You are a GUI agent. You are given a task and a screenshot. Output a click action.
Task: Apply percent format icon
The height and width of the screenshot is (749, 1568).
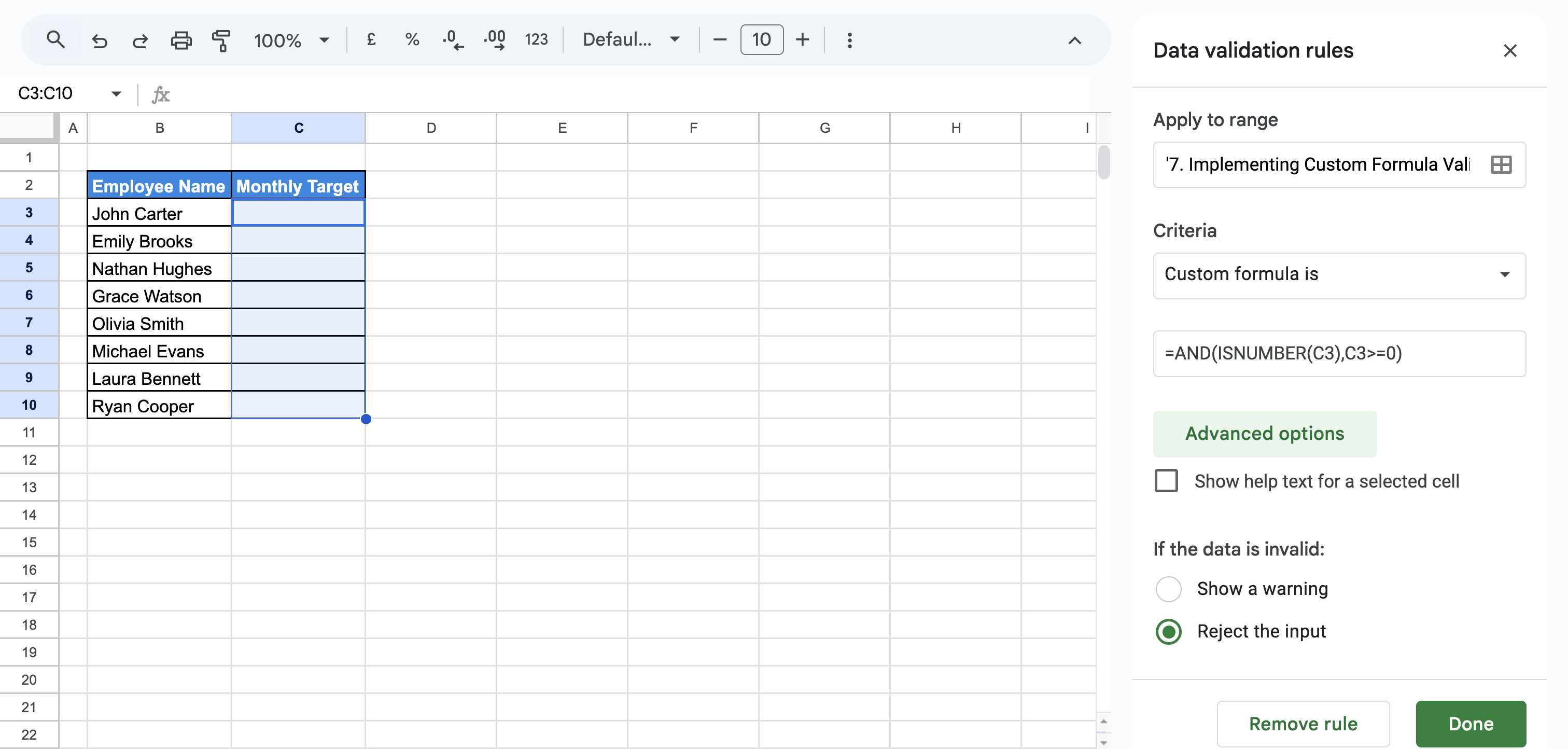pyautogui.click(x=412, y=40)
